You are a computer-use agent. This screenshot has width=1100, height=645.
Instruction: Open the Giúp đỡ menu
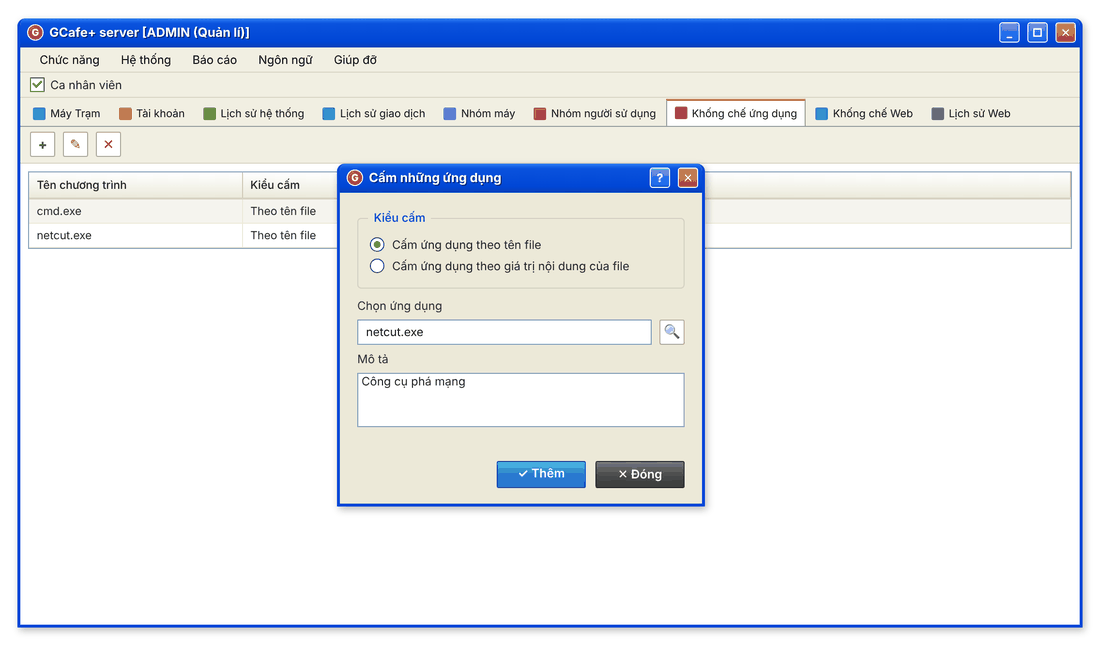point(355,60)
